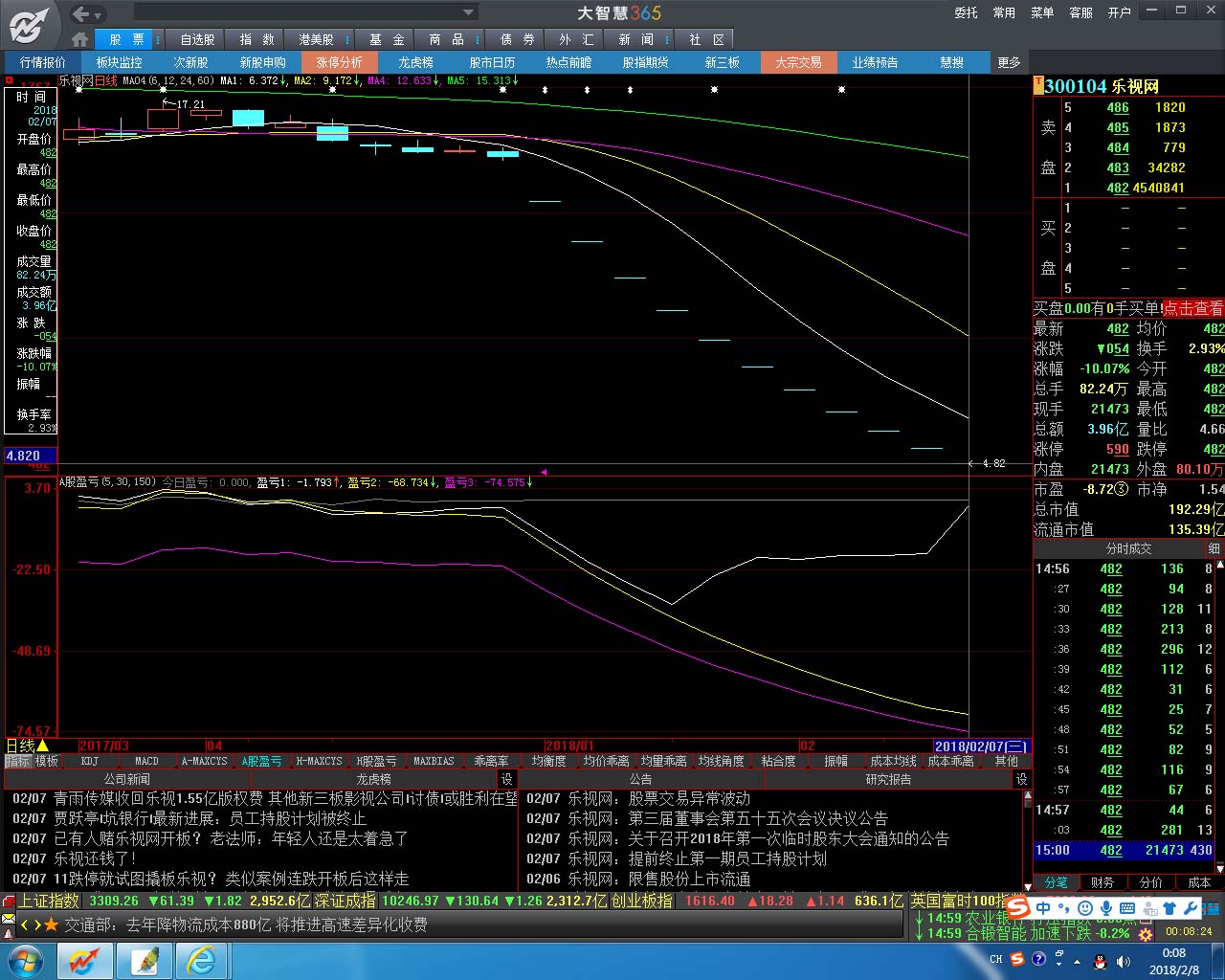Viewport: 1225px width, 980px height.
Task: Click the 细 detail button in 分时成交
Action: click(x=1214, y=548)
